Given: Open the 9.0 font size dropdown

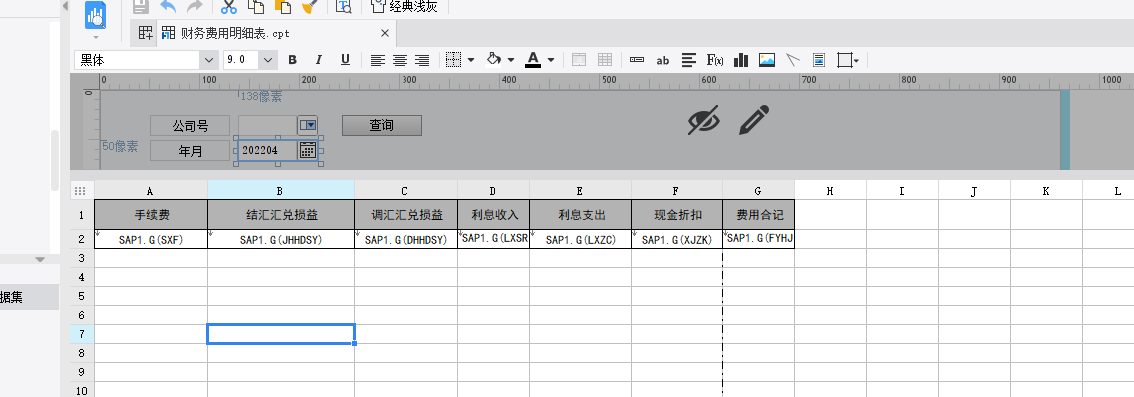Looking at the screenshot, I should coord(250,60).
